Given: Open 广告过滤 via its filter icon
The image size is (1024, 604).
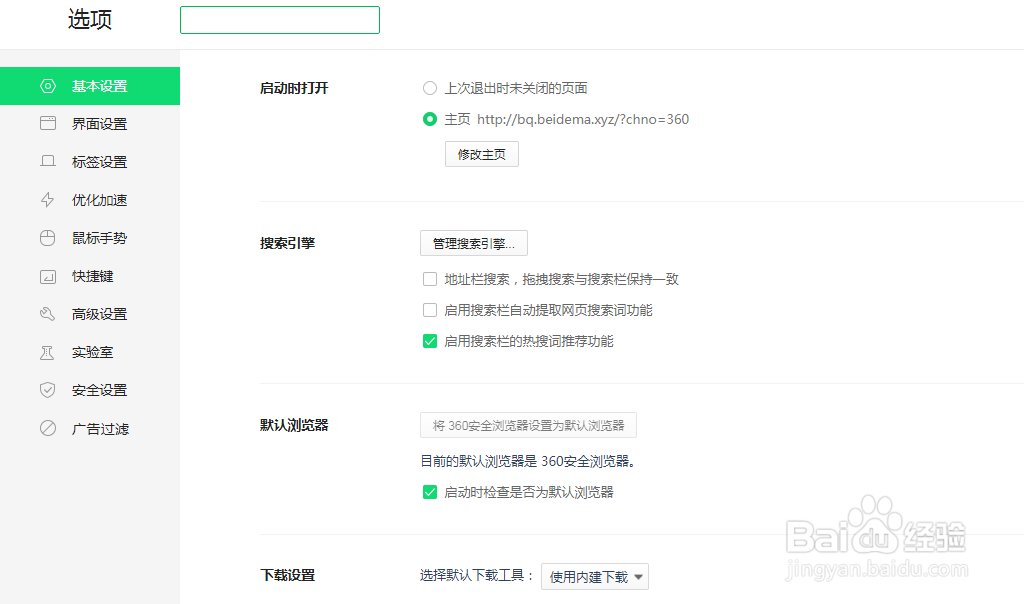Looking at the screenshot, I should point(47,428).
